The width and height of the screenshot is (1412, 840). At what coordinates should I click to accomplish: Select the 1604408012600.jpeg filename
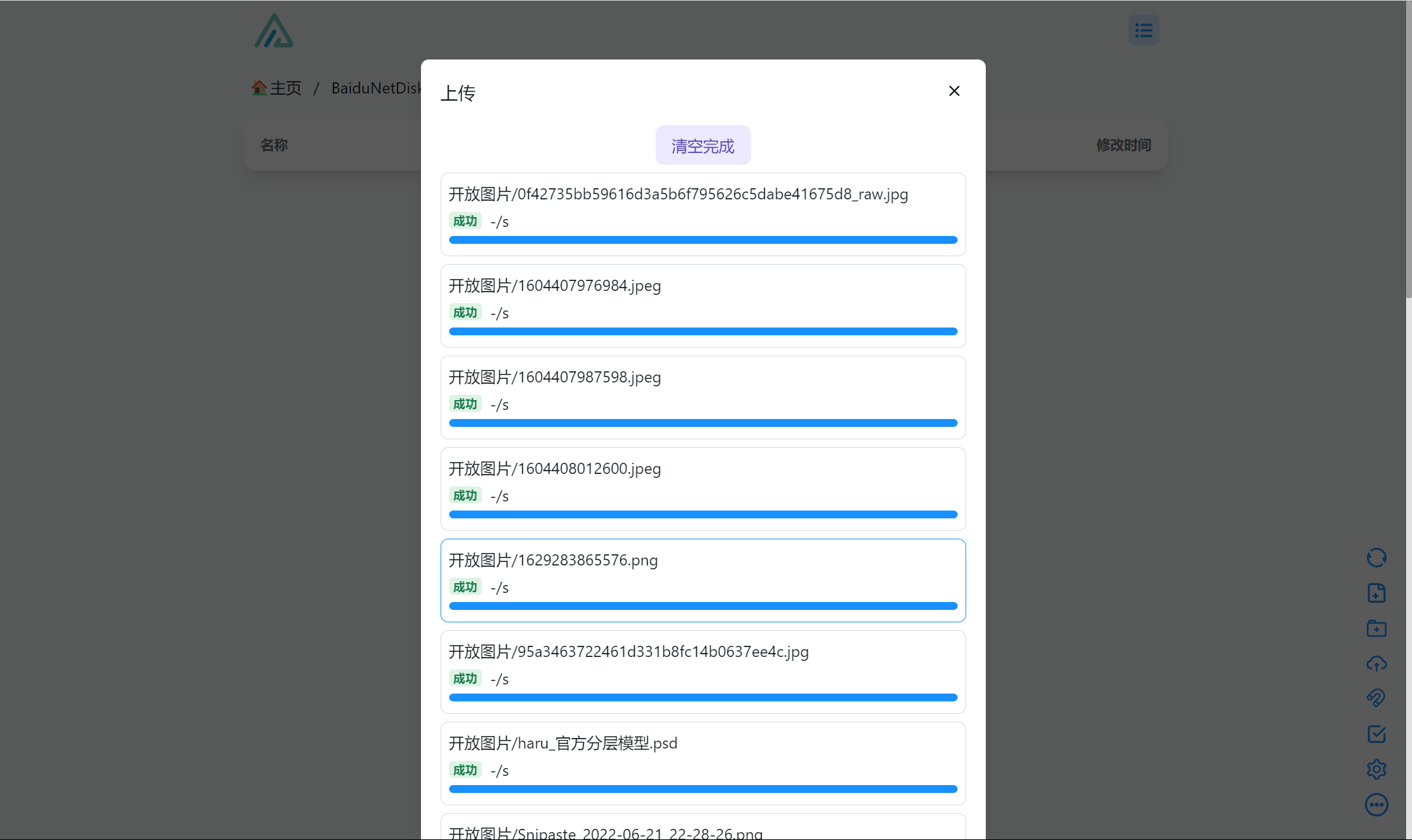tap(554, 469)
